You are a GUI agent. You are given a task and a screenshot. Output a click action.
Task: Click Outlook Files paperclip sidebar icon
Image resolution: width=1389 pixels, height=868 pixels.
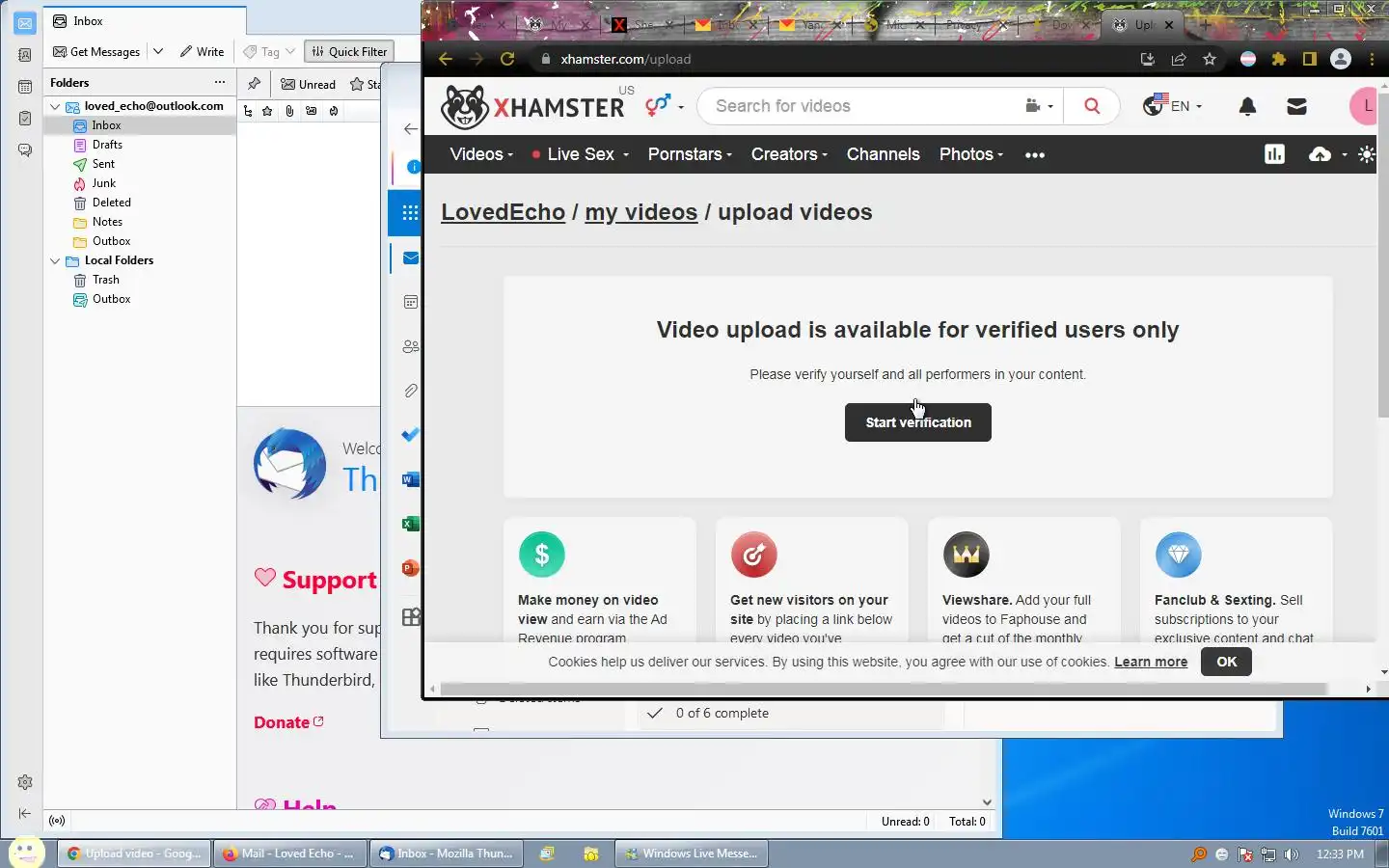tap(410, 391)
